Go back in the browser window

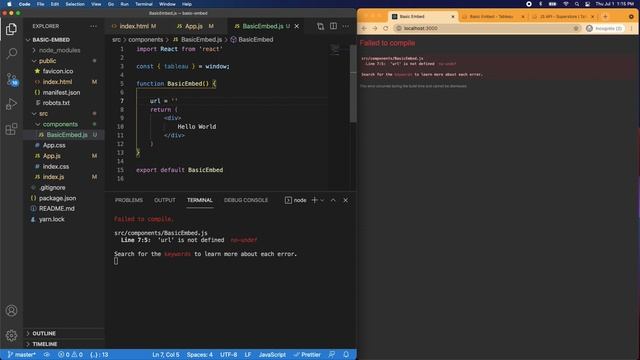(x=364, y=28)
